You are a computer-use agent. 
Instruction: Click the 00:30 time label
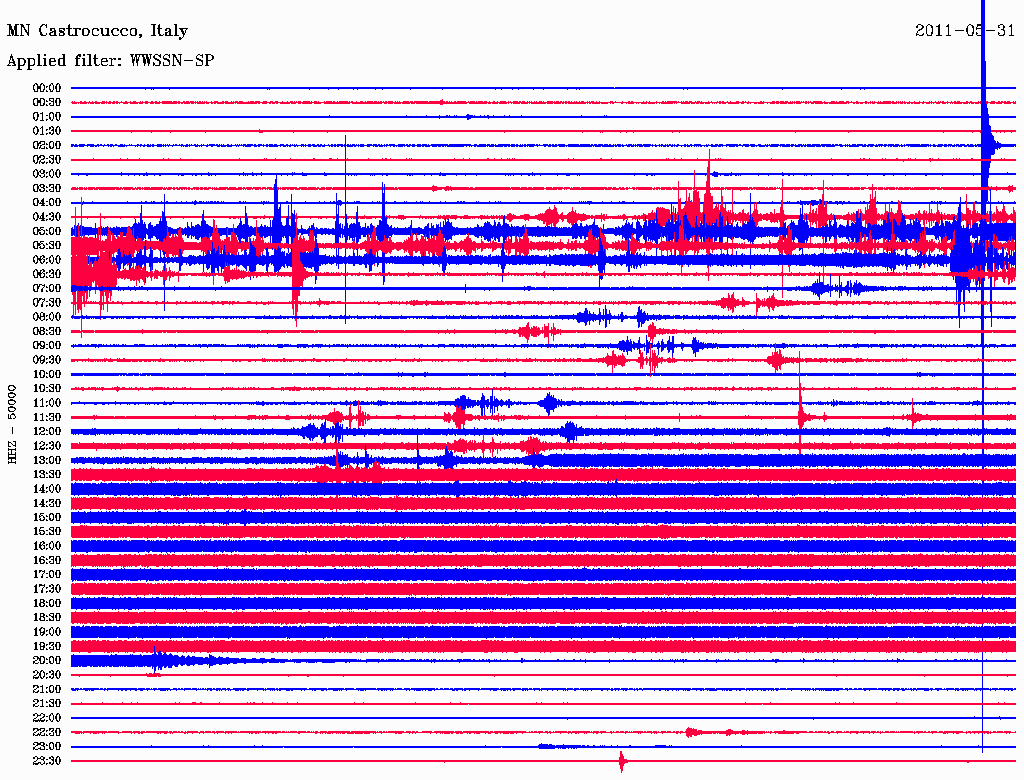click(x=47, y=103)
